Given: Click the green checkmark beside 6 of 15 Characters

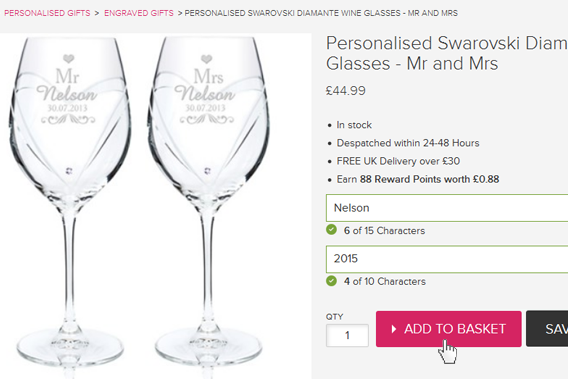Looking at the screenshot, I should pyautogui.click(x=331, y=230).
